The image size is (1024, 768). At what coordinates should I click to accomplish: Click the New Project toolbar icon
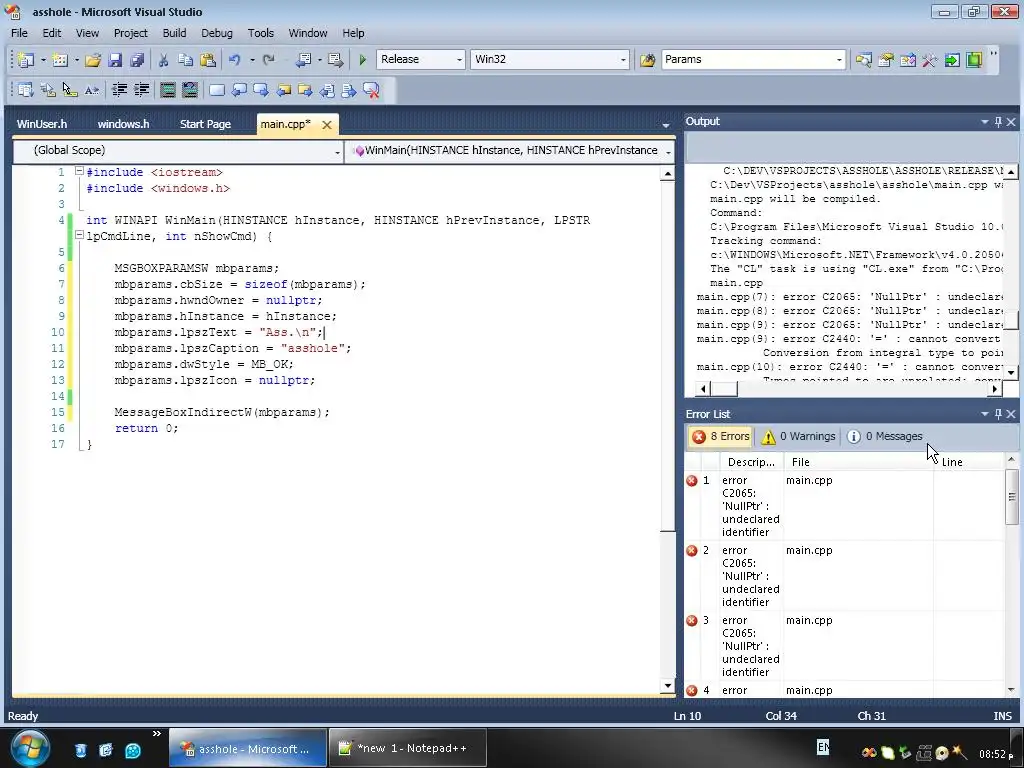(x=25, y=60)
